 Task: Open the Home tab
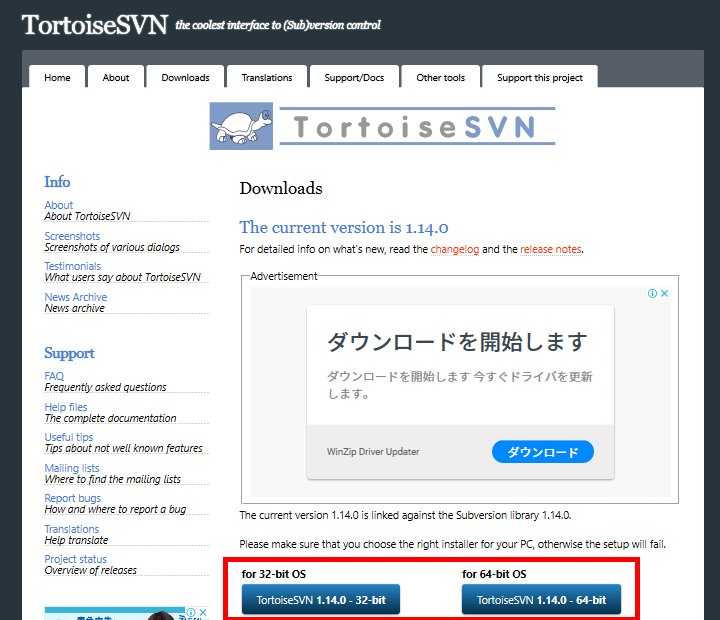(57, 77)
